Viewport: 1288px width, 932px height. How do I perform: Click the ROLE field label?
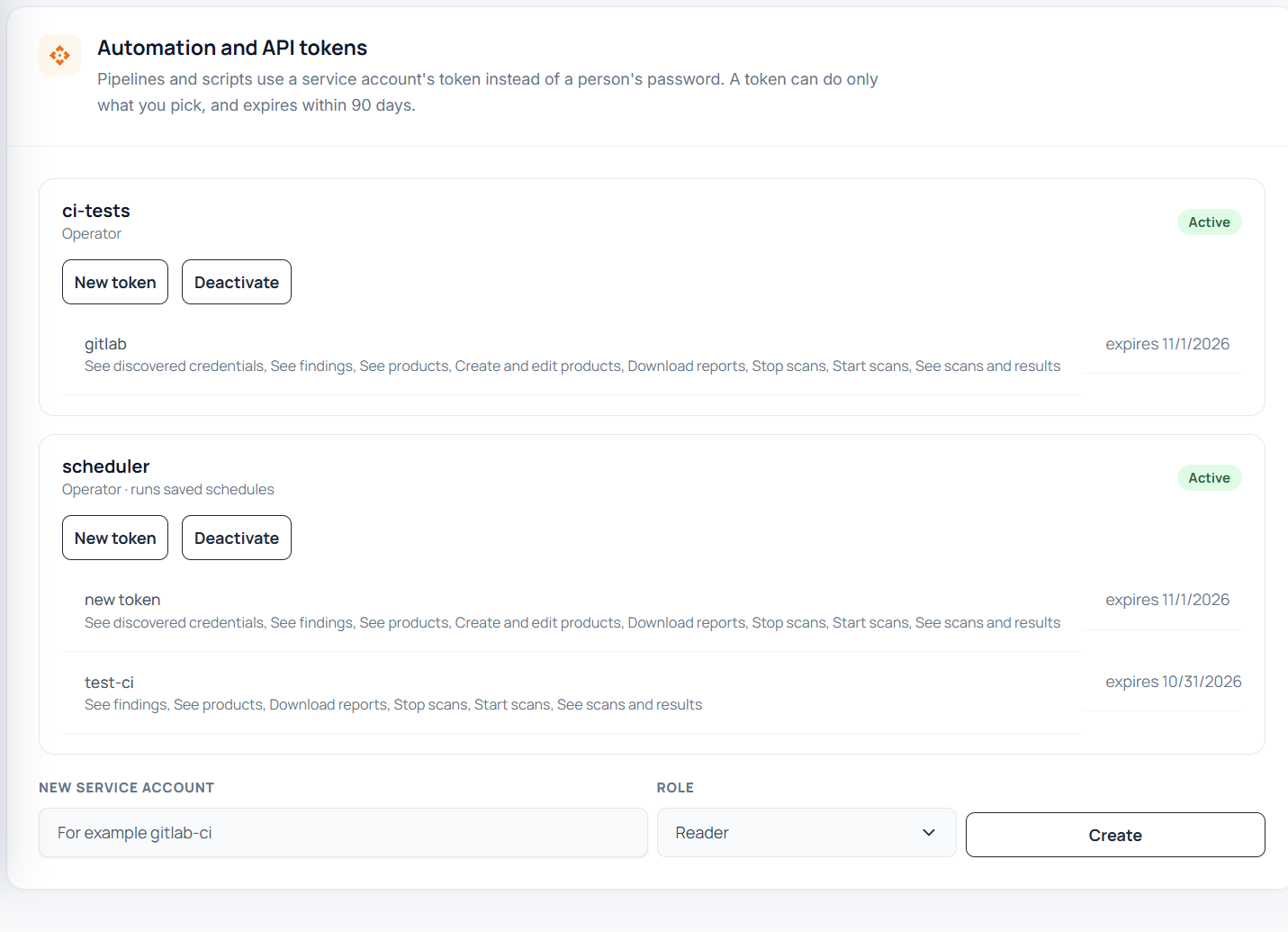pyautogui.click(x=675, y=788)
